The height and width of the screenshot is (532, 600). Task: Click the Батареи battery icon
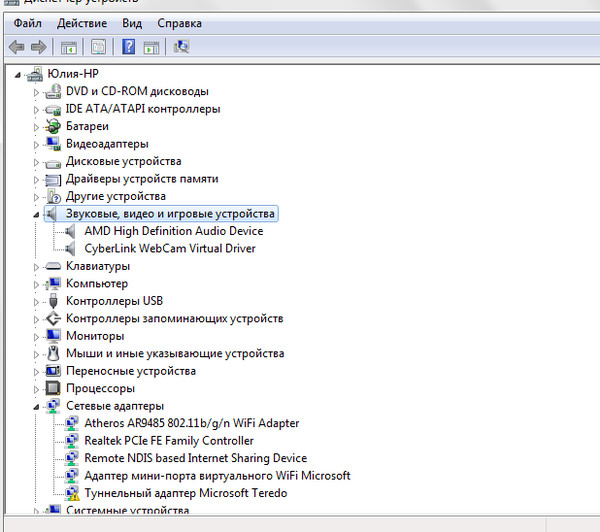coord(53,126)
